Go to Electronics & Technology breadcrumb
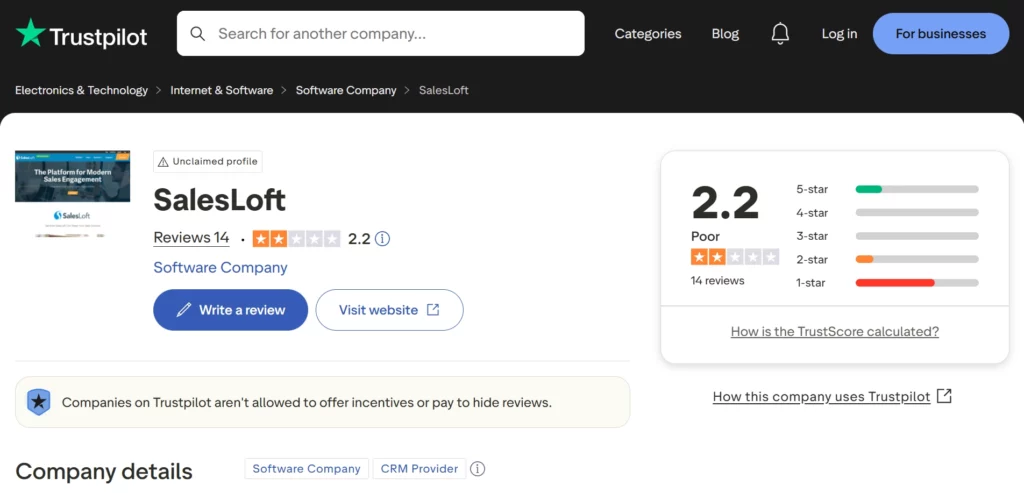 point(82,90)
